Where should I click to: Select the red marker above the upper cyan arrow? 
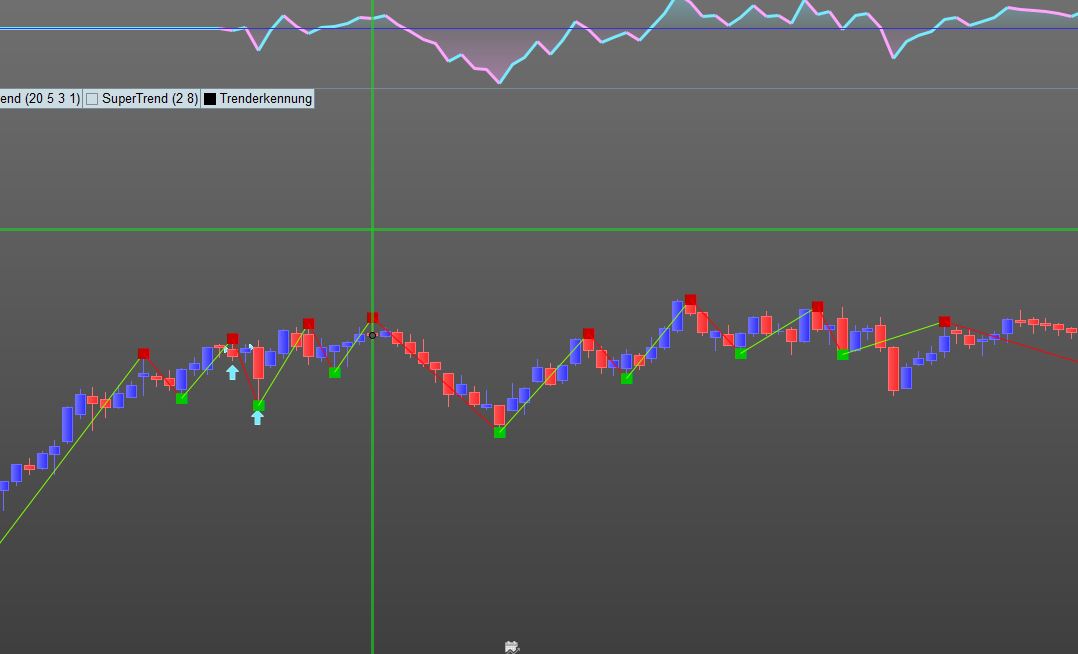pyautogui.click(x=232, y=339)
